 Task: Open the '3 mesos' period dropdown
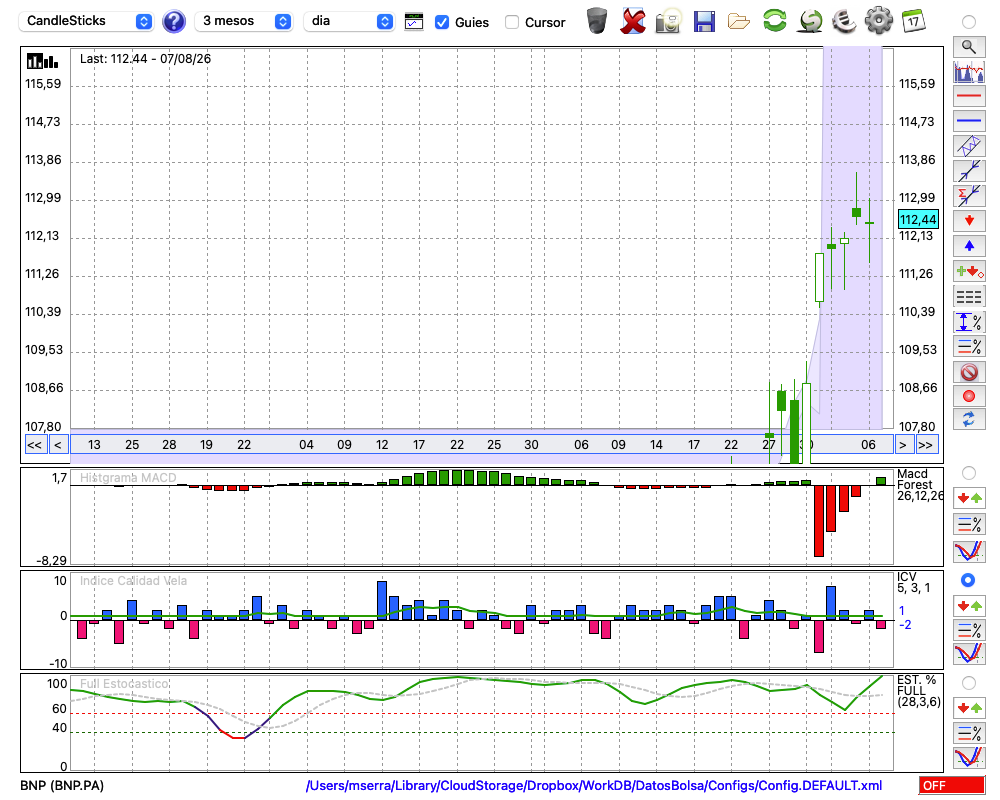pos(244,21)
